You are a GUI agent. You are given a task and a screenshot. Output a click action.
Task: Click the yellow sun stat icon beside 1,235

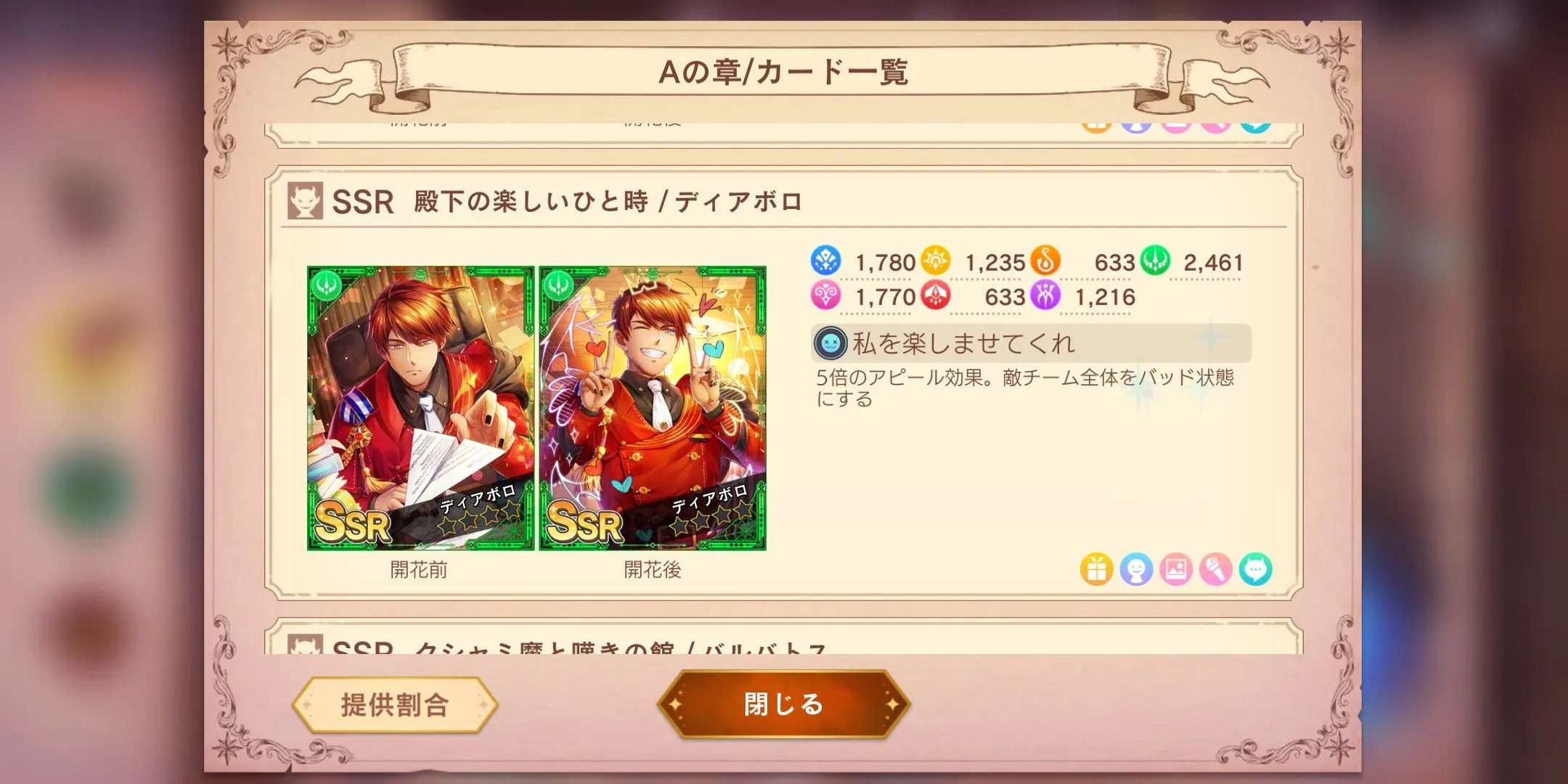click(936, 261)
